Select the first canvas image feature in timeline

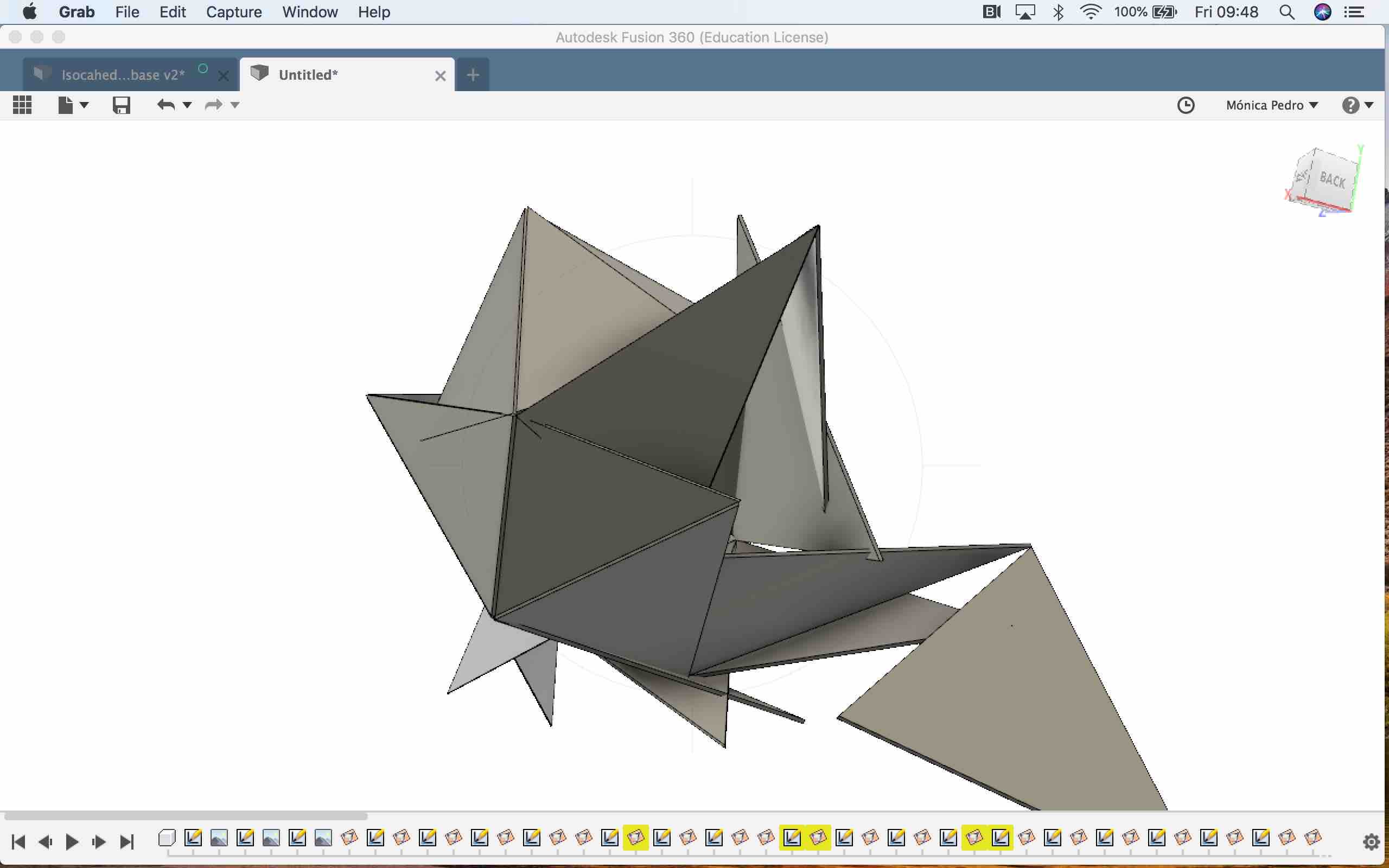tap(219, 838)
